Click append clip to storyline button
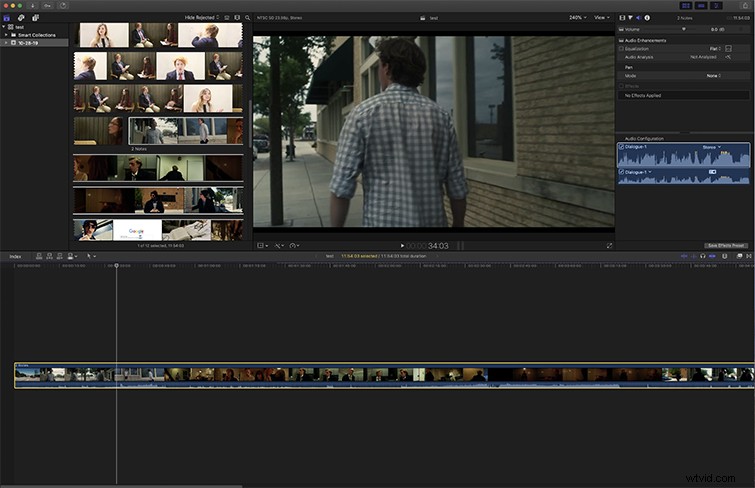This screenshot has width=755, height=488. pos(60,256)
